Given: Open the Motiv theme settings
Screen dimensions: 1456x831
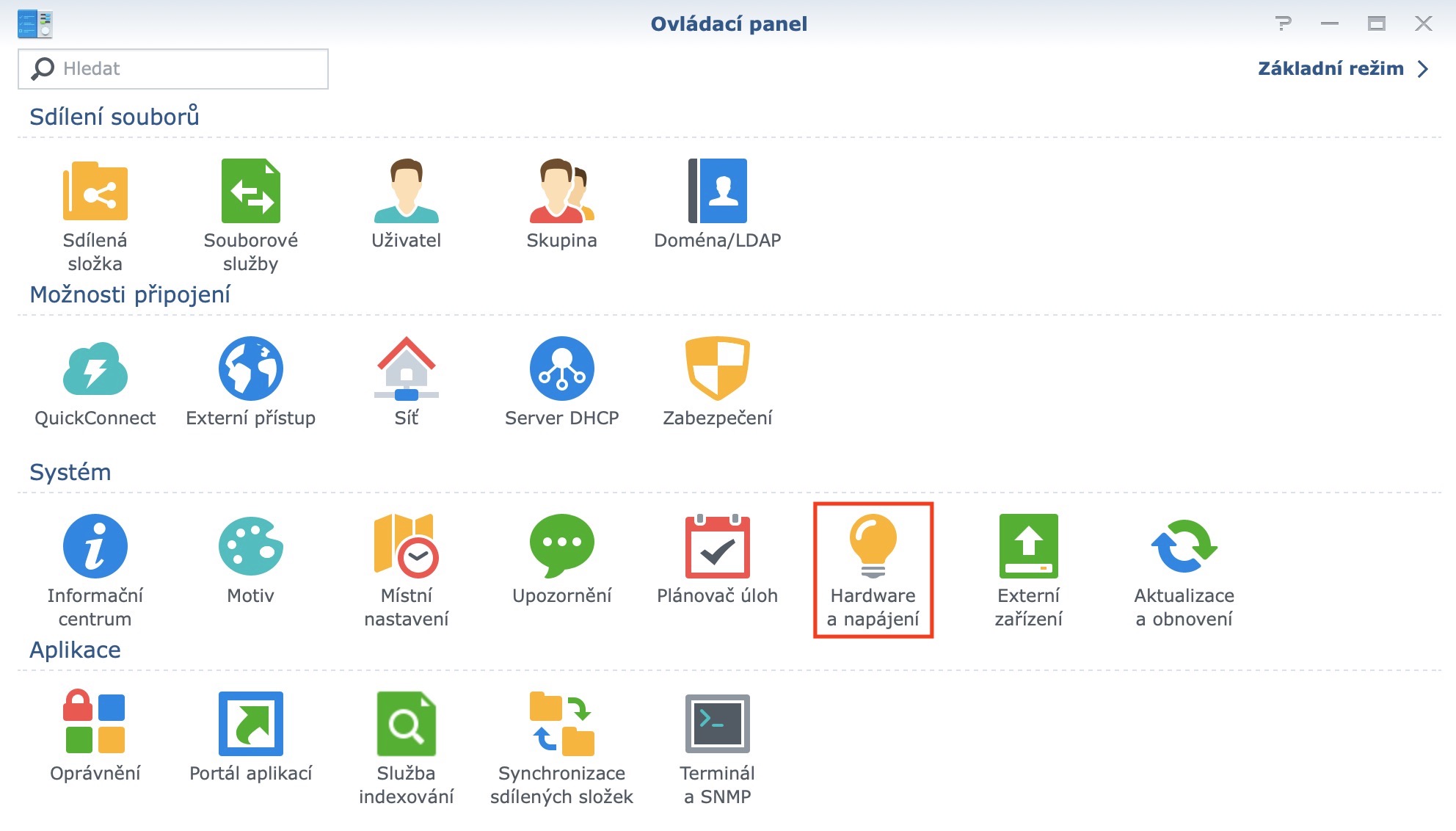Looking at the screenshot, I should coord(250,551).
